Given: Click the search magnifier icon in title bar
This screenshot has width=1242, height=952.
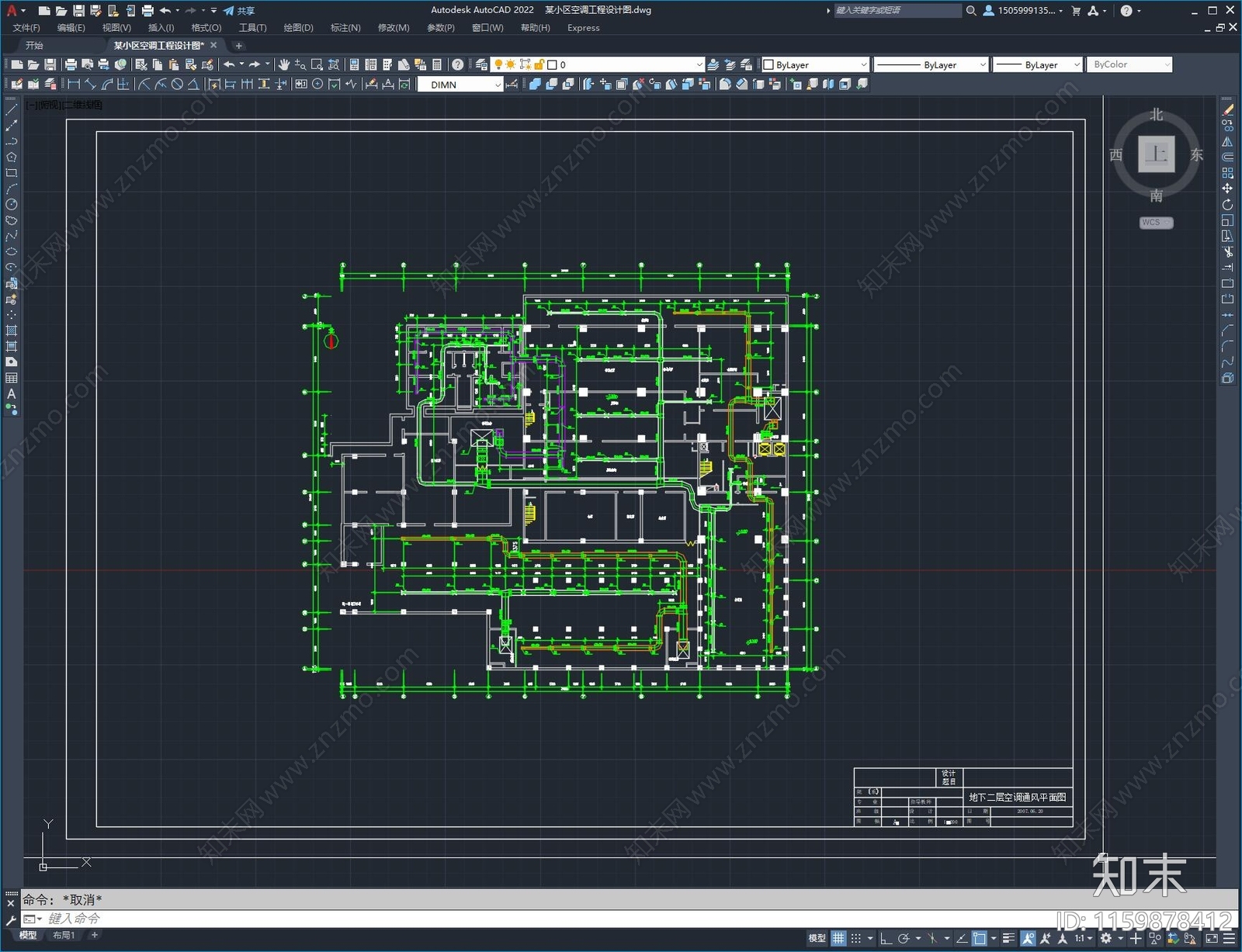Looking at the screenshot, I should [971, 11].
